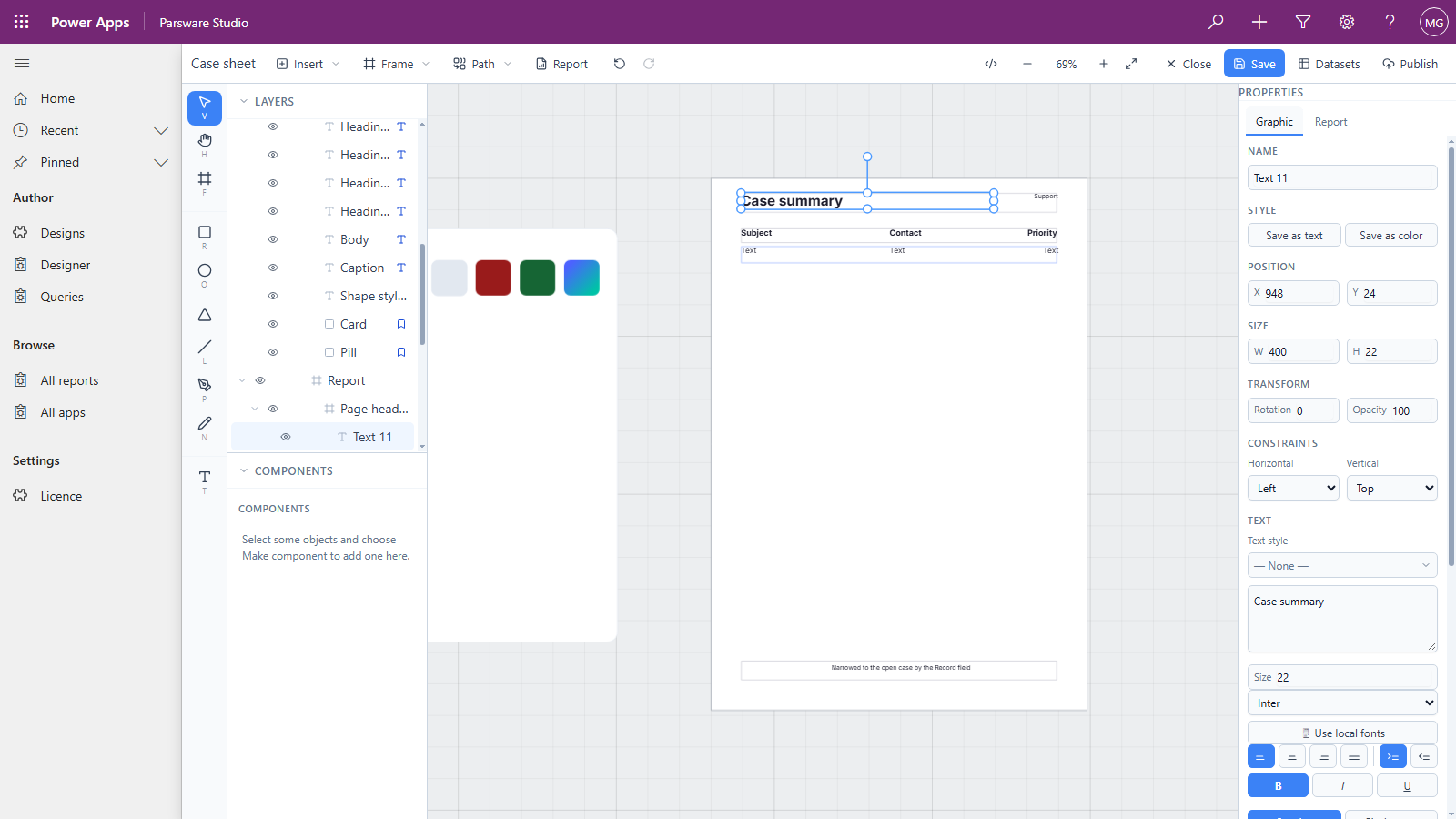Viewport: 1456px width, 819px height.
Task: Hide the Card layer
Action: 273,324
